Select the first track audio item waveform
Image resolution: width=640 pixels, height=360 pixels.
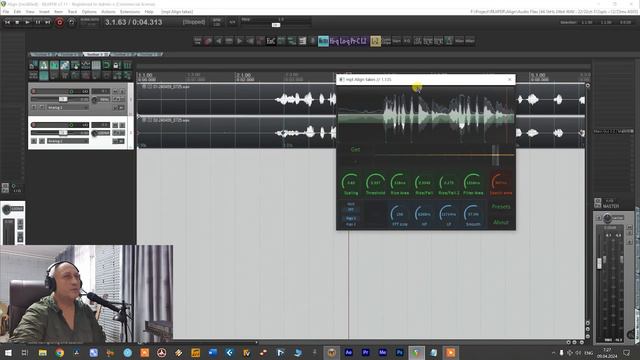click(236, 99)
